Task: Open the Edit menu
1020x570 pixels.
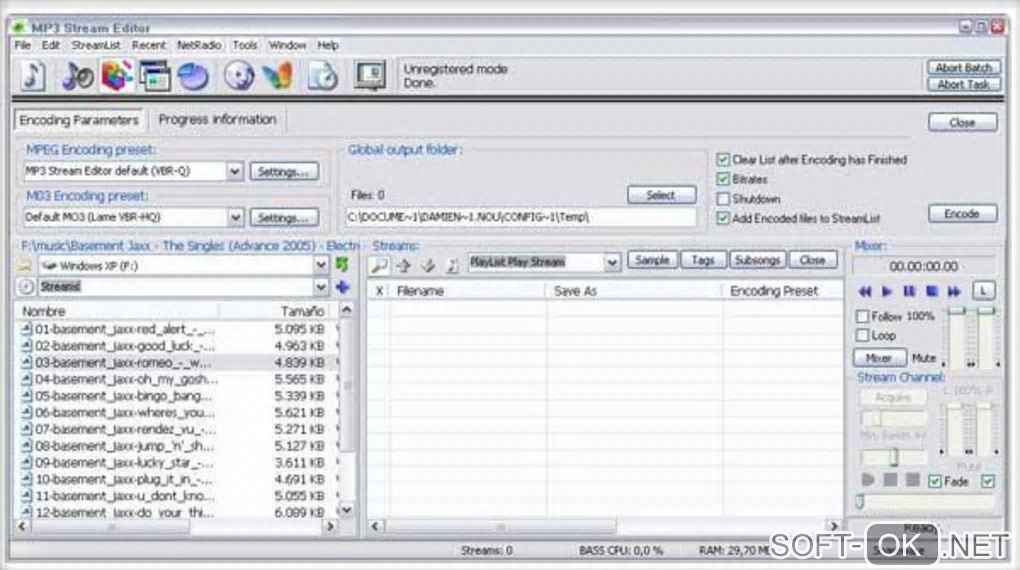Action: click(51, 45)
